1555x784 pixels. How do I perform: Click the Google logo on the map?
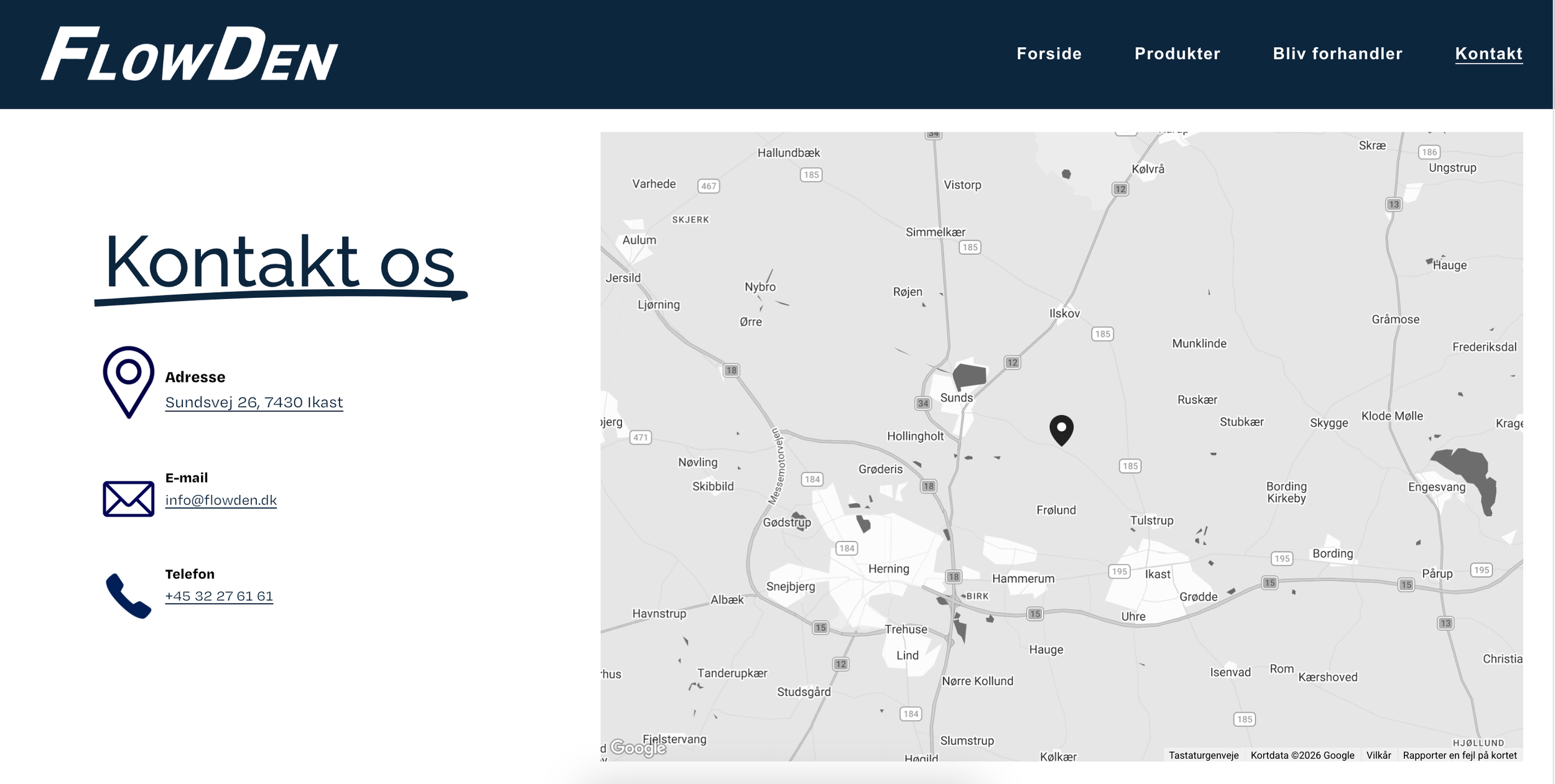(x=638, y=747)
